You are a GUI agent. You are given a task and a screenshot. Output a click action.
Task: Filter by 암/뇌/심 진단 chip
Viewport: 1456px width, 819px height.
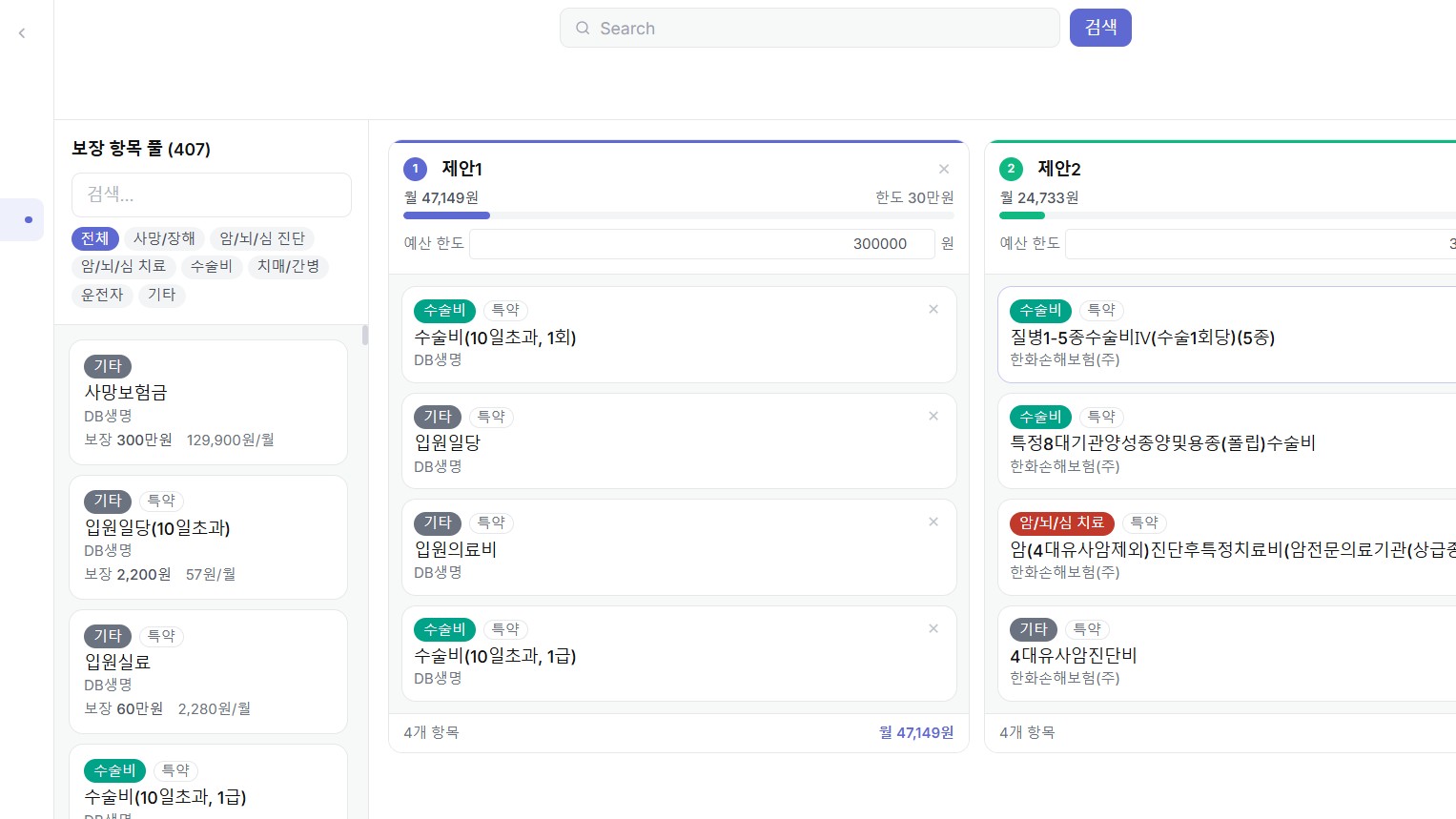262,238
